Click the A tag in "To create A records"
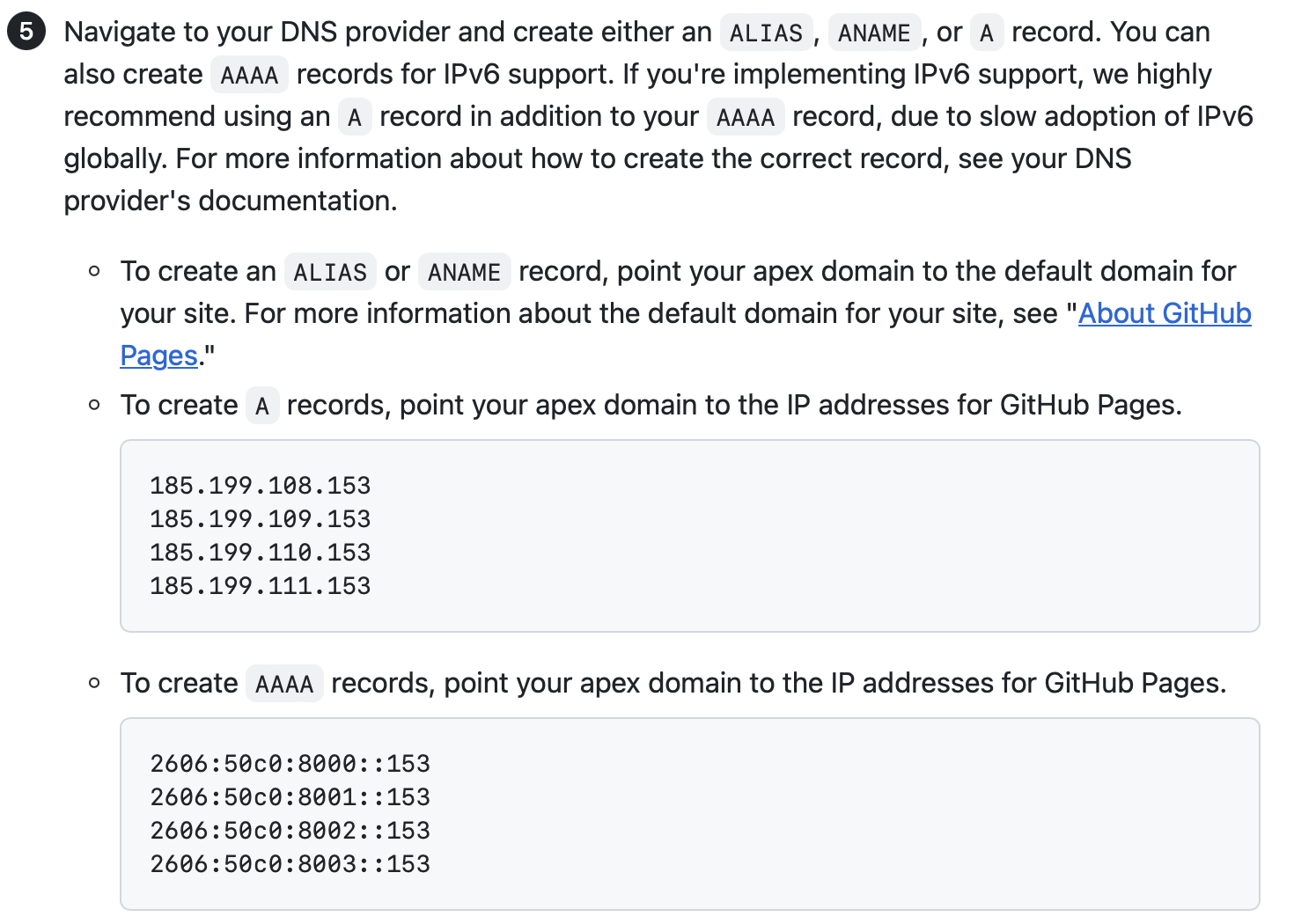This screenshot has width=1294, height=924. tap(262, 407)
